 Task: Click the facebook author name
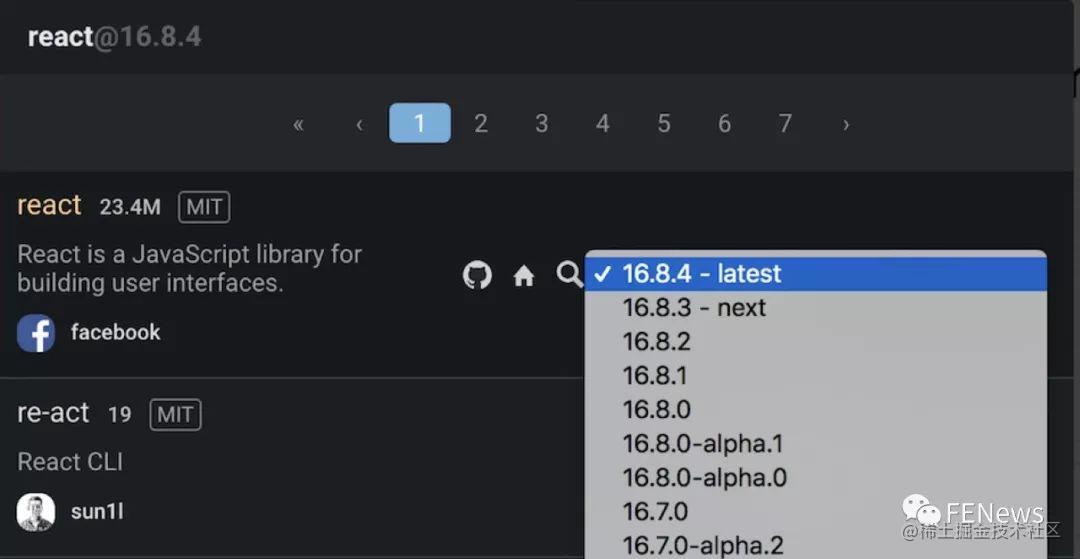[116, 333]
